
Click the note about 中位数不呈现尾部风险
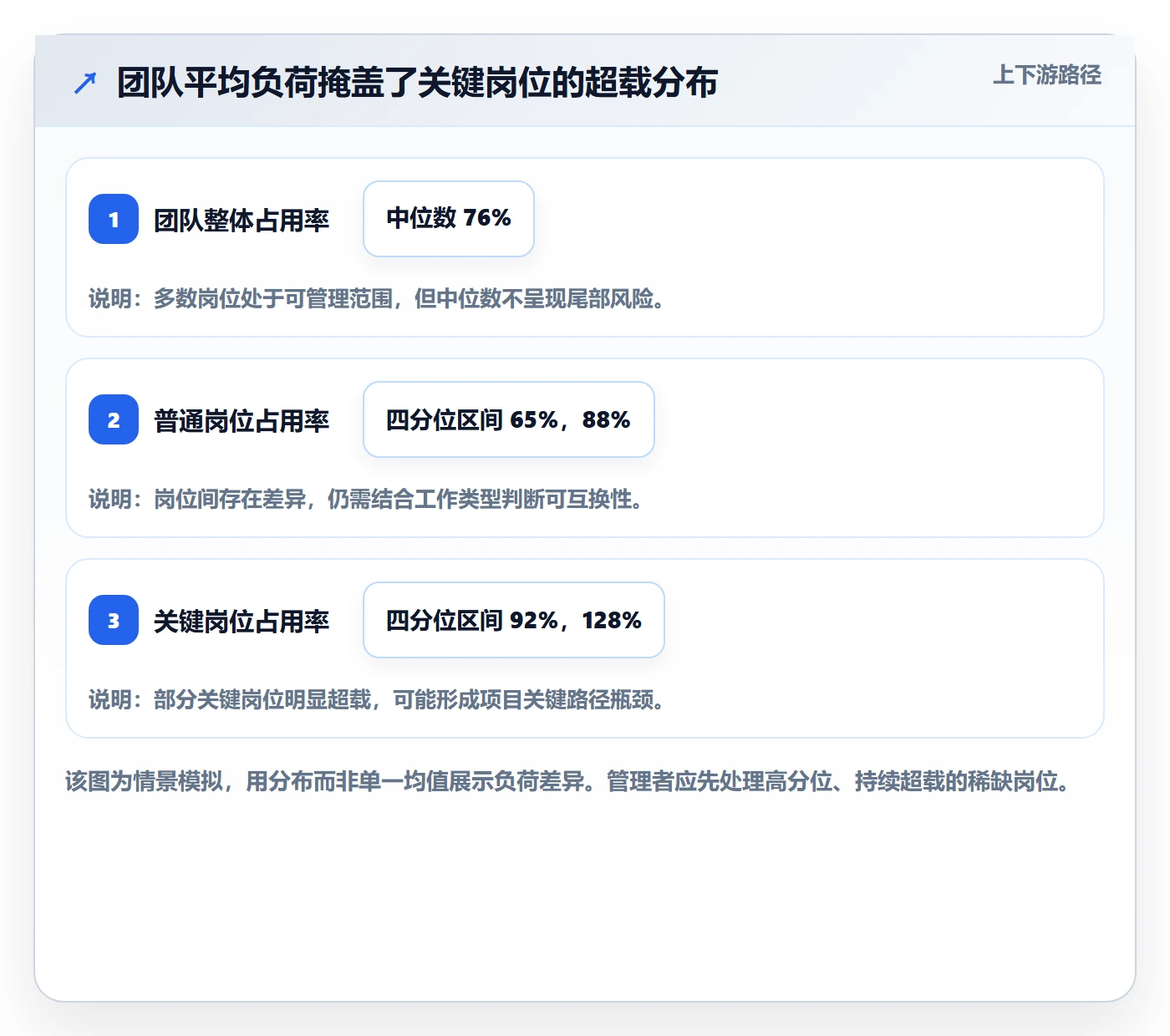point(378,299)
